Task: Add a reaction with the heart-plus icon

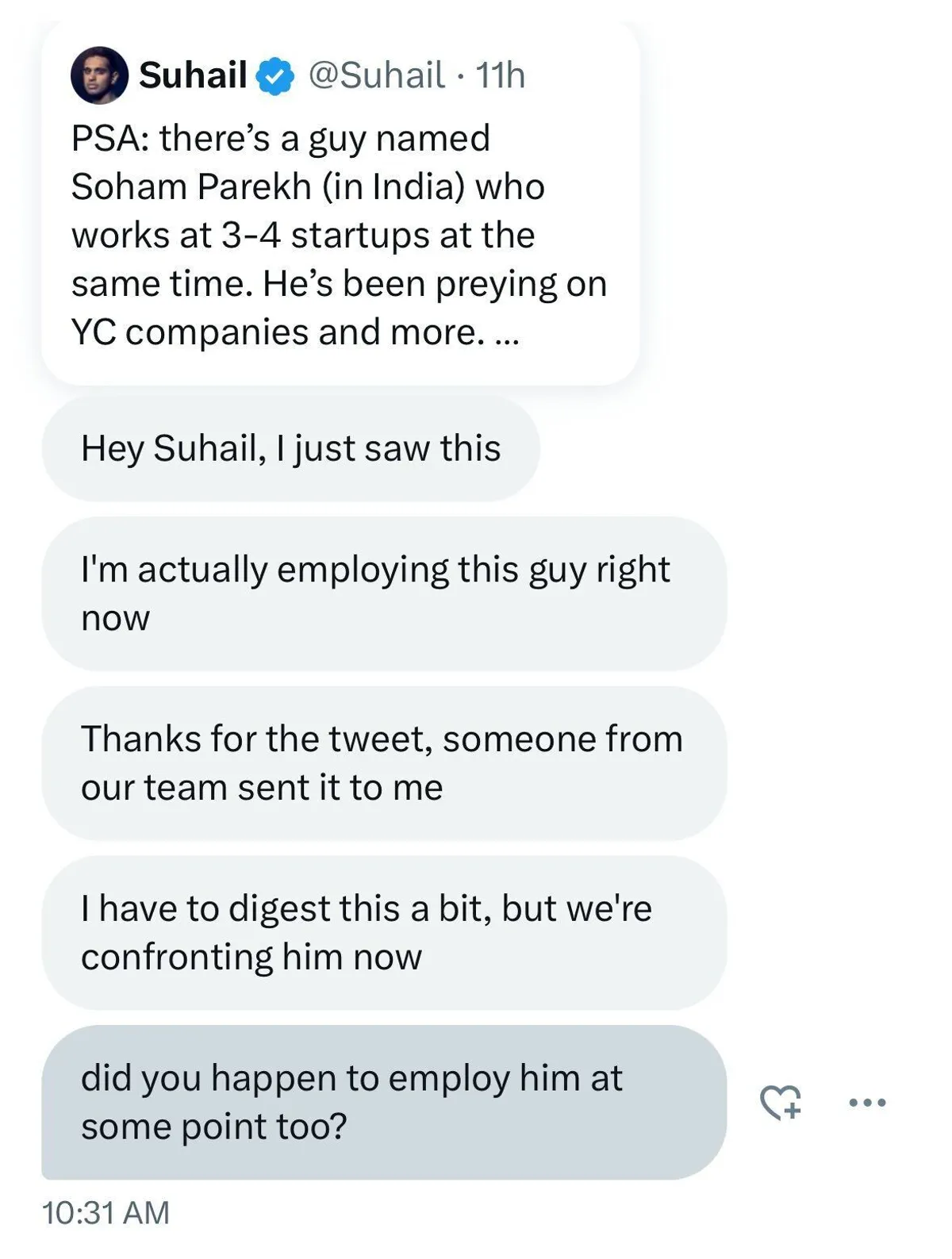Action: [781, 1102]
